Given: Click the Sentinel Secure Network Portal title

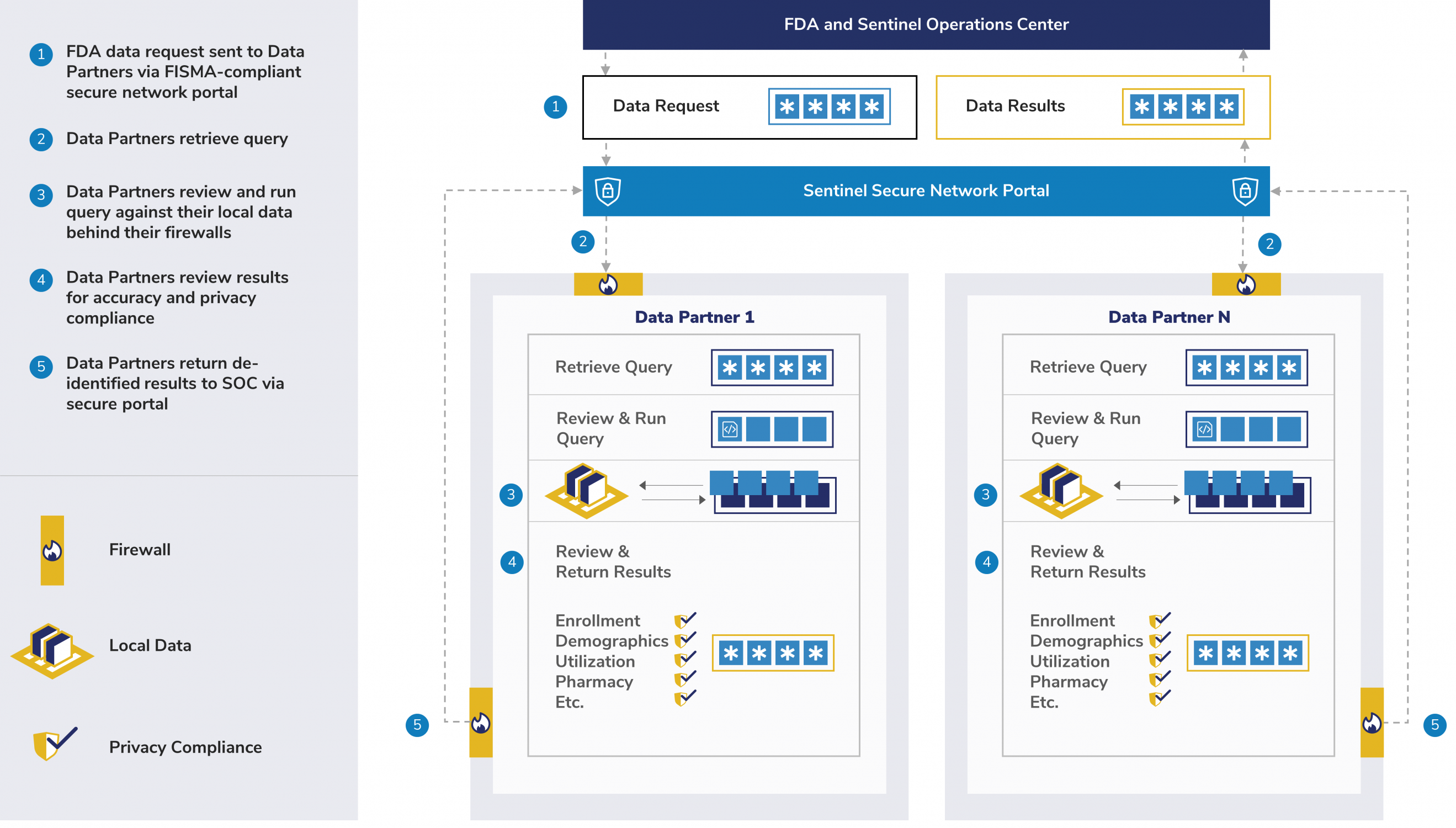Looking at the screenshot, I should (926, 190).
